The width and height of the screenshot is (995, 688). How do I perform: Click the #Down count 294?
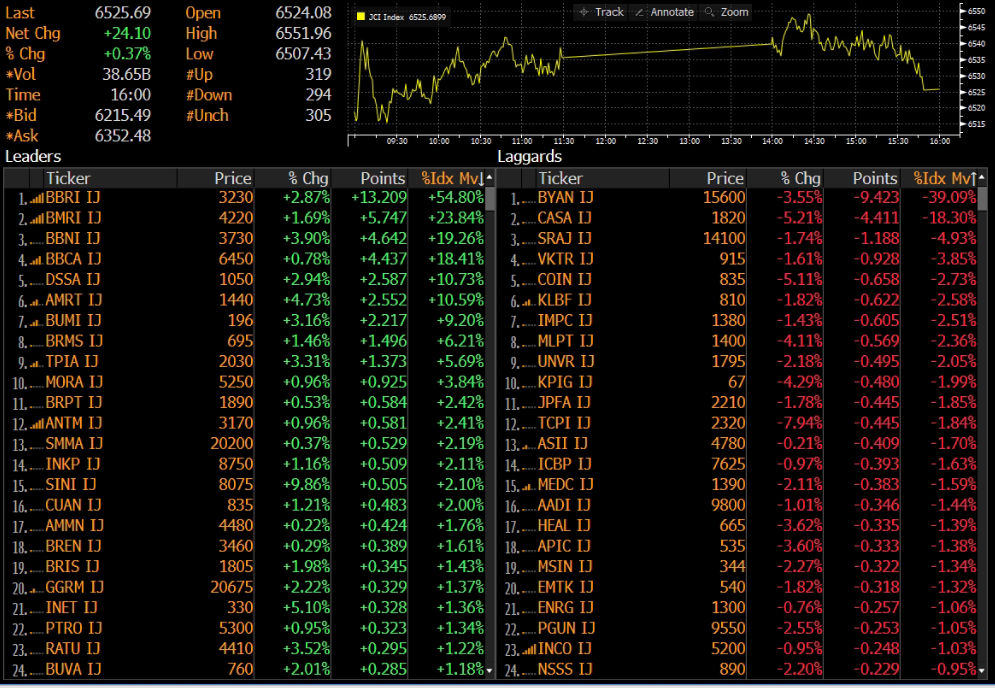pyautogui.click(x=319, y=95)
